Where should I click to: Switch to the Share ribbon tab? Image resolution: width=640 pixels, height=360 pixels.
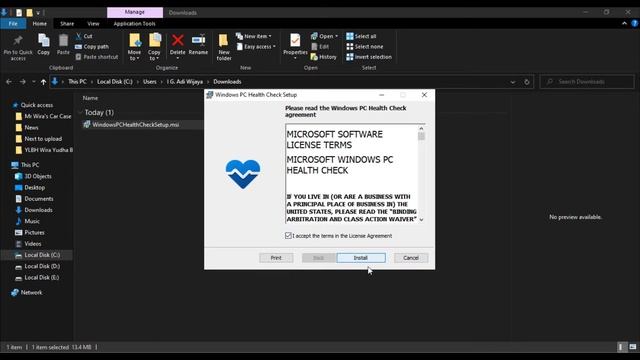tap(67, 24)
